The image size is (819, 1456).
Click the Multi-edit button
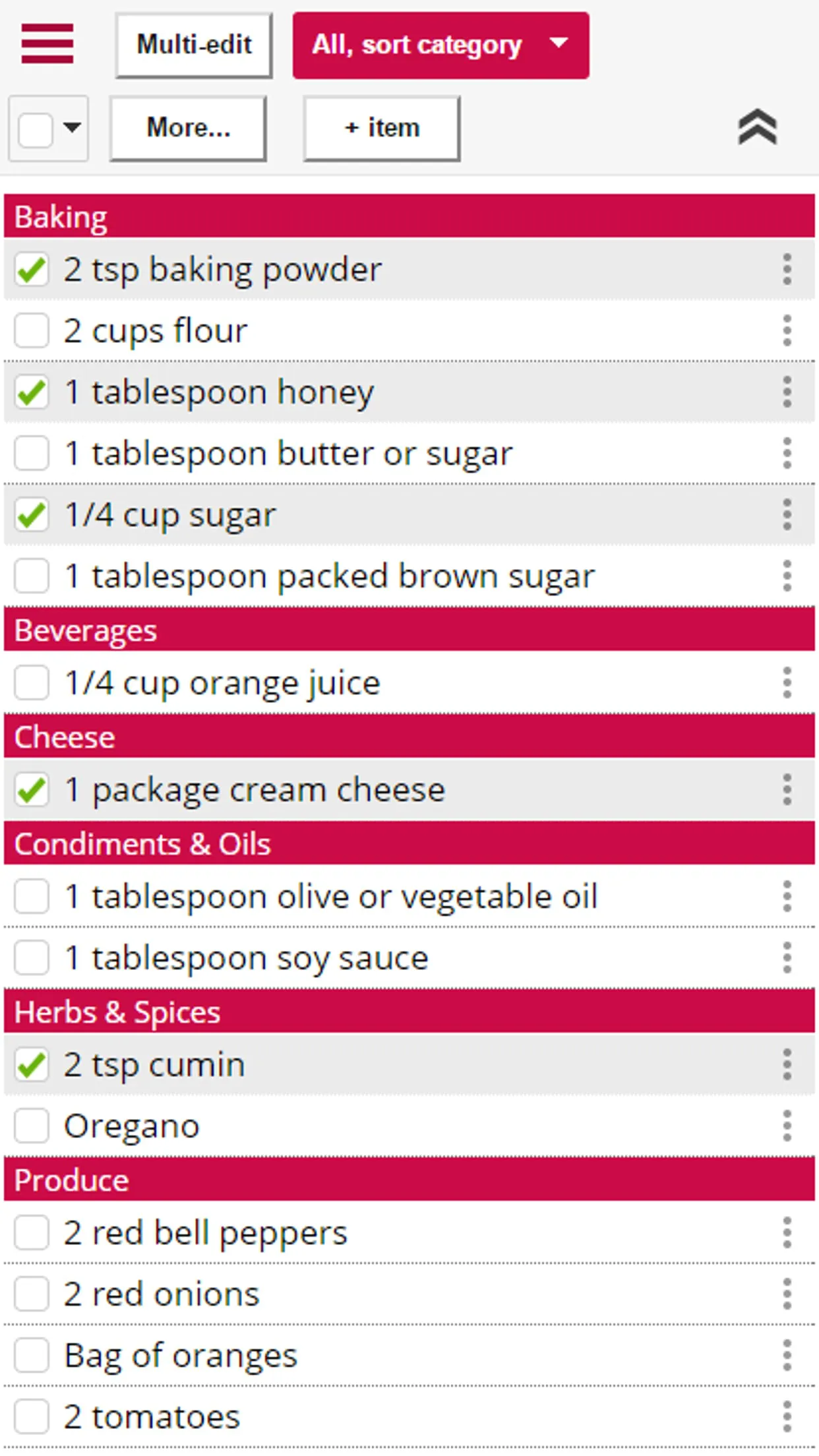pos(193,44)
